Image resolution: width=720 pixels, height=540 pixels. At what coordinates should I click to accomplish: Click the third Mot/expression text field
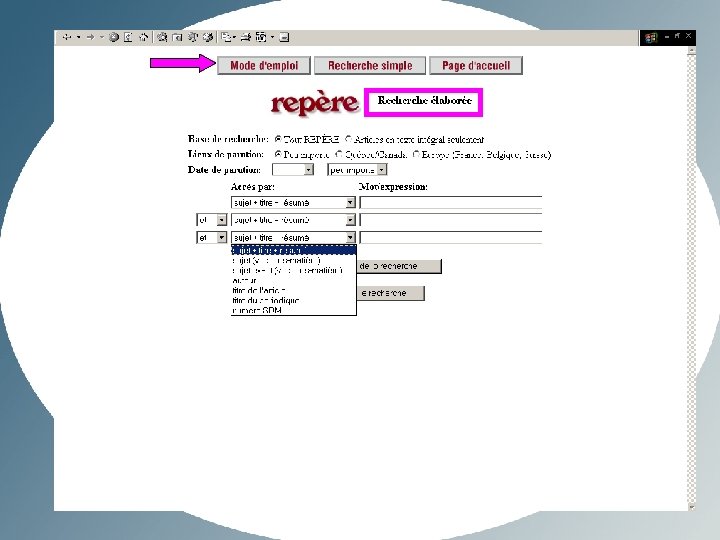pos(451,237)
